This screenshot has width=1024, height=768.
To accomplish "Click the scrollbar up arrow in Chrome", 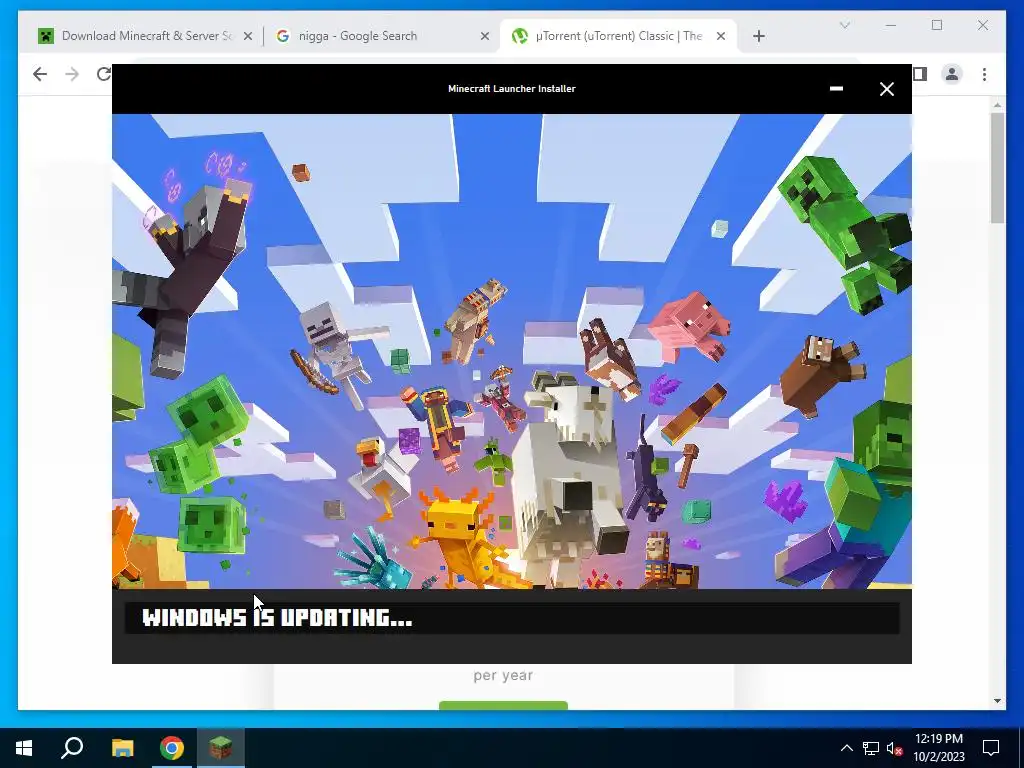I will coord(997,104).
